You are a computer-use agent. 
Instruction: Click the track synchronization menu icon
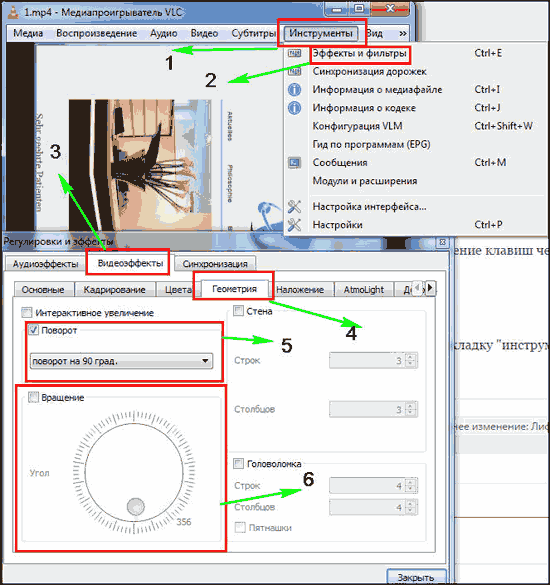click(294, 71)
